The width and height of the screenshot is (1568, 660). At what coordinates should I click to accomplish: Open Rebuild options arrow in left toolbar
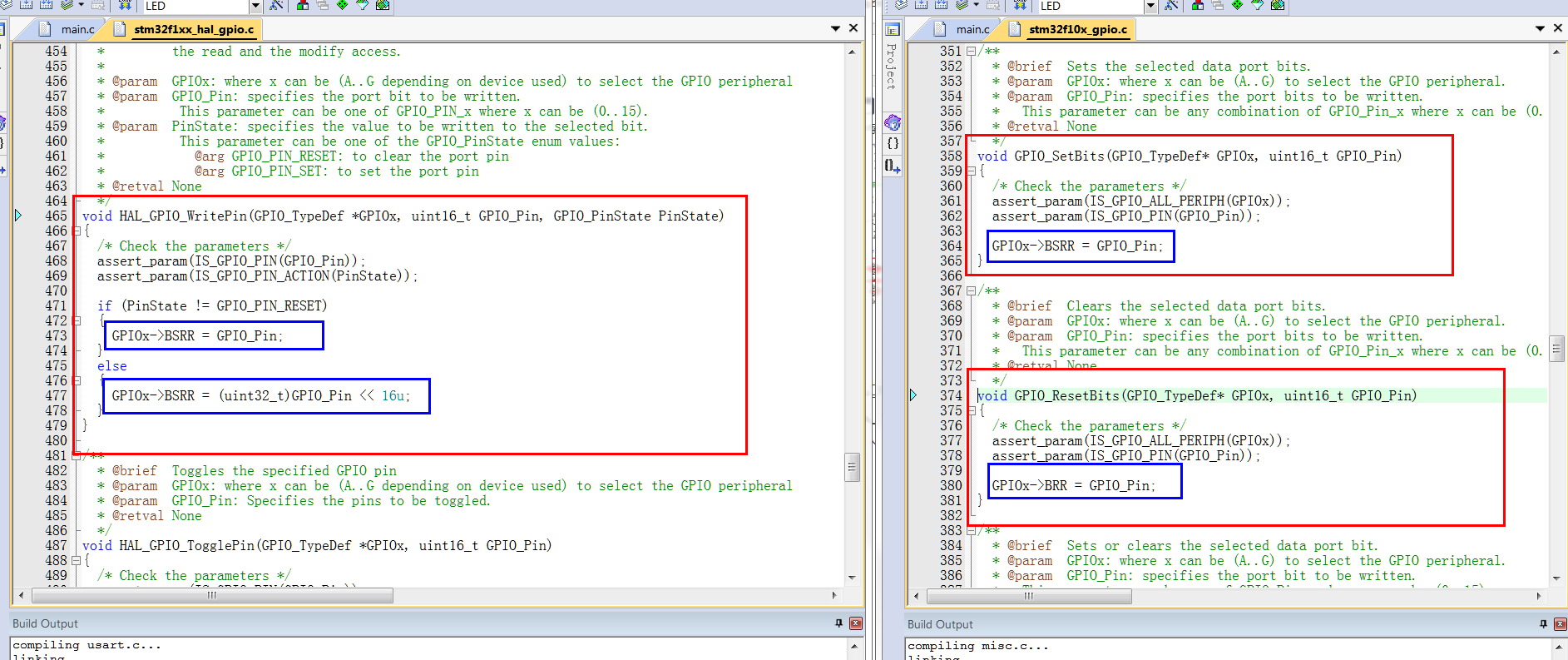click(81, 5)
